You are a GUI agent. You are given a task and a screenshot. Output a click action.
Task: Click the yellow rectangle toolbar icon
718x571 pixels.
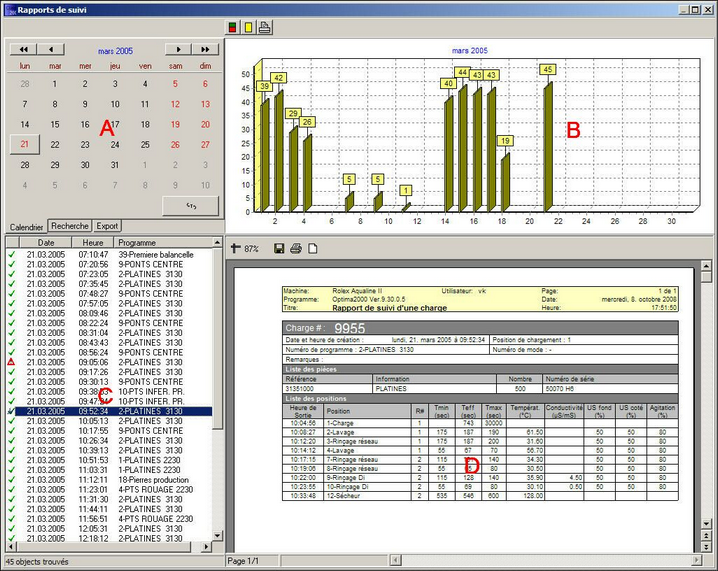tap(248, 27)
